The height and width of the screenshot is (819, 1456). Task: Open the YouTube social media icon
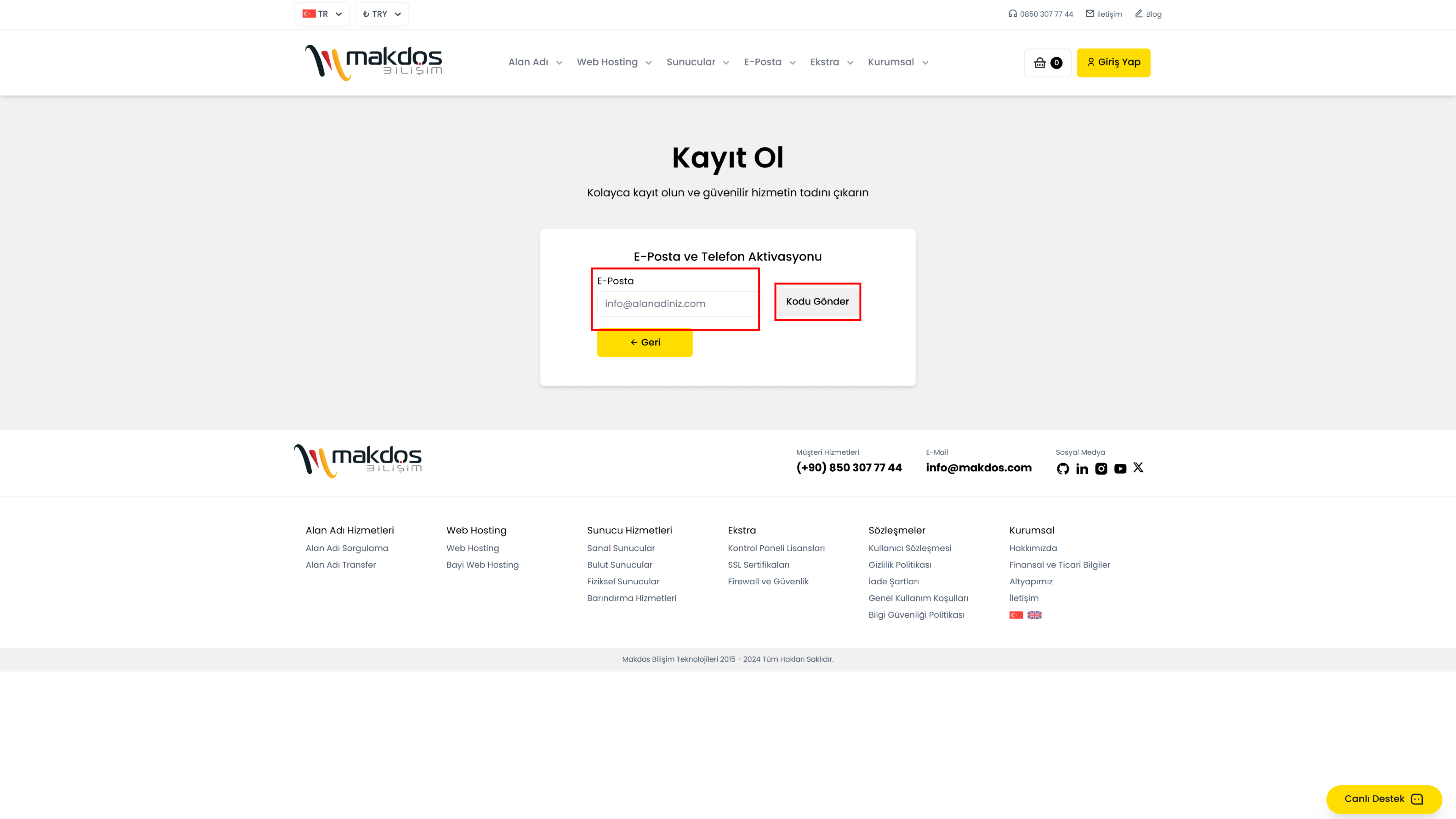click(x=1120, y=469)
